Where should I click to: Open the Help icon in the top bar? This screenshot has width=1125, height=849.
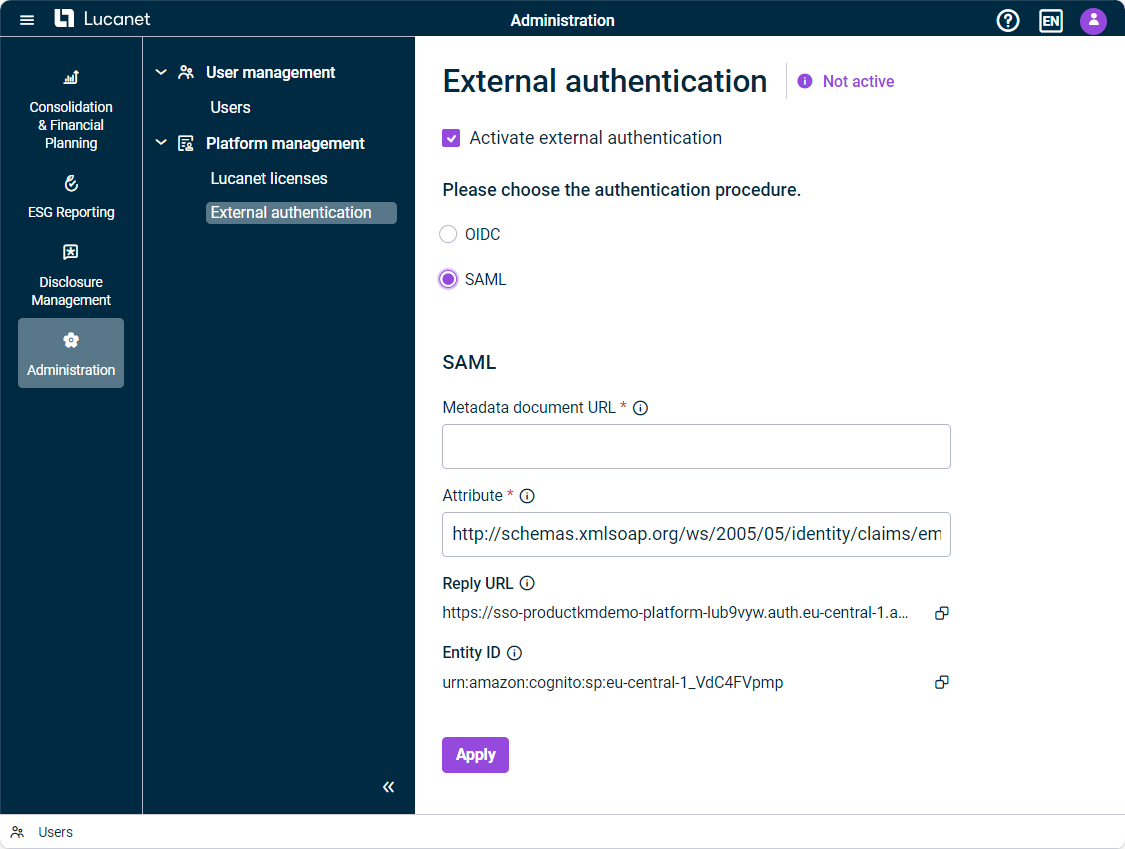[x=1007, y=19]
